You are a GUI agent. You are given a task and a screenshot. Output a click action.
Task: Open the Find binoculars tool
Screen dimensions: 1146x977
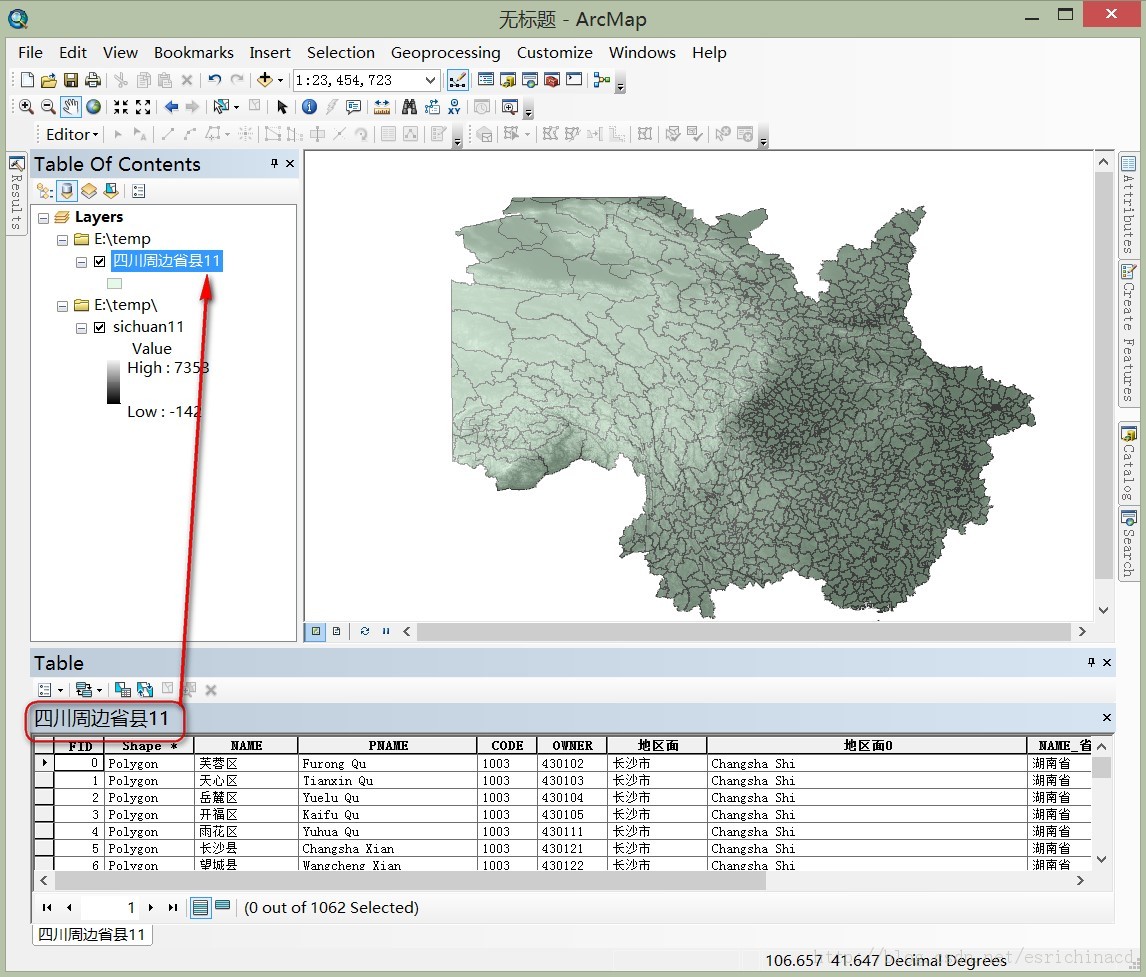pos(409,107)
